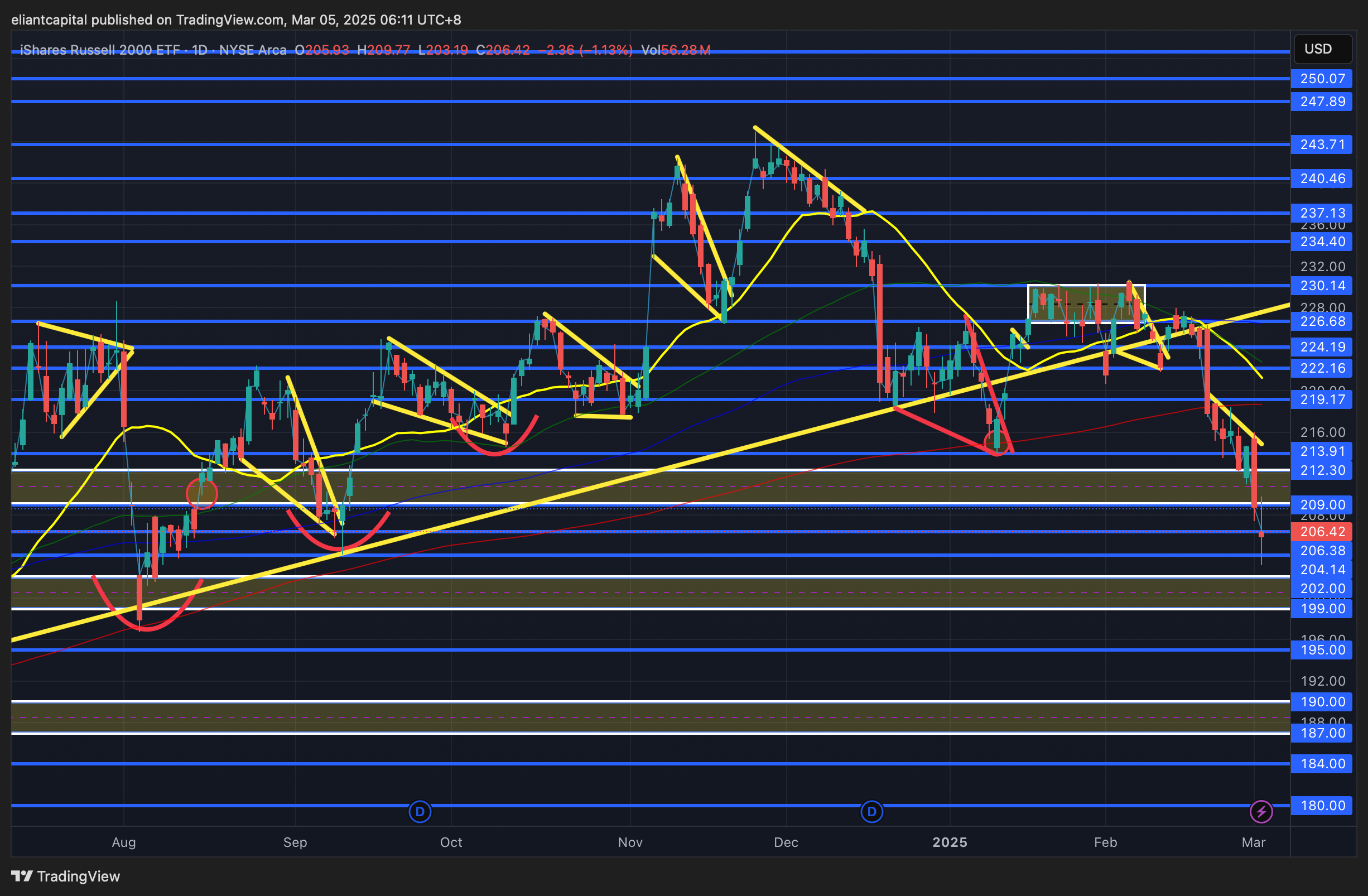The height and width of the screenshot is (896, 1368).
Task: Click the 199.00 price level label
Action: [x=1322, y=609]
